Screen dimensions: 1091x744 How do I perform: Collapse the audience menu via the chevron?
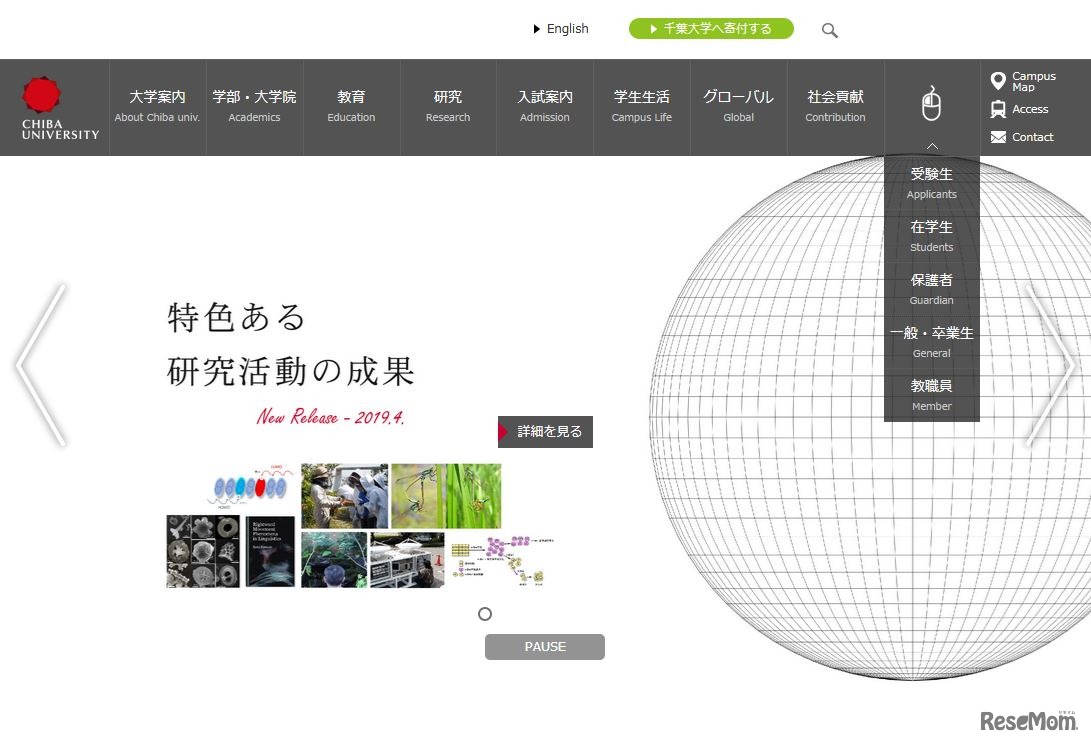pyautogui.click(x=931, y=145)
